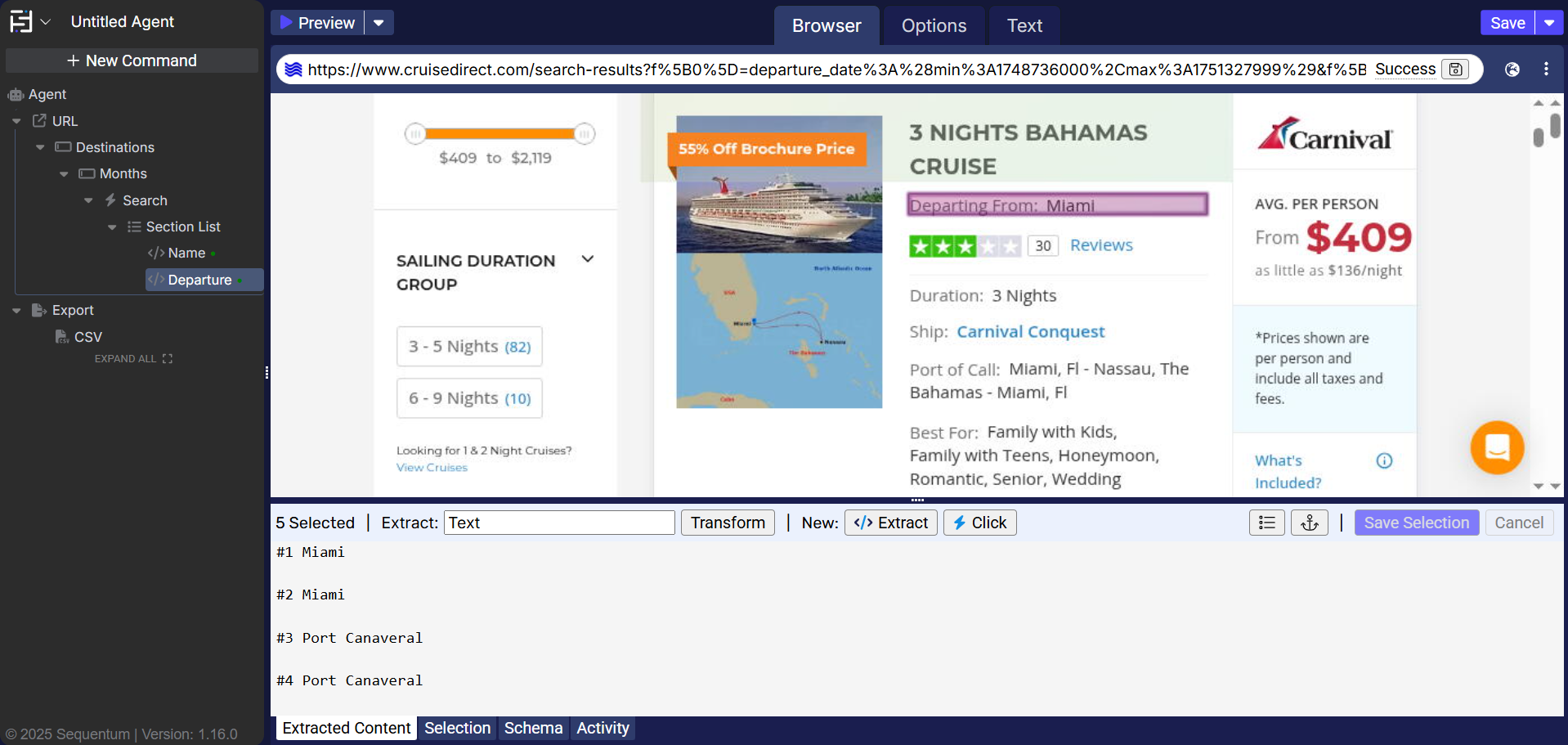Click the Save Selection button
Screen dimensions: 1568x745
(1416, 523)
